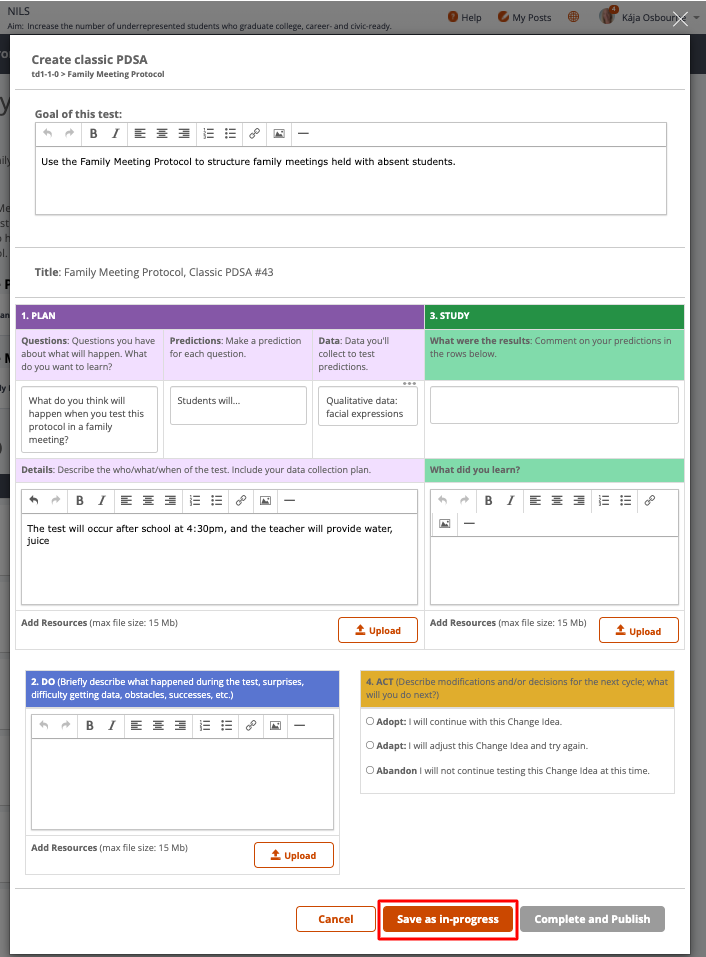
Task: Insert image in DO section editor toolbar
Action: (x=275, y=726)
